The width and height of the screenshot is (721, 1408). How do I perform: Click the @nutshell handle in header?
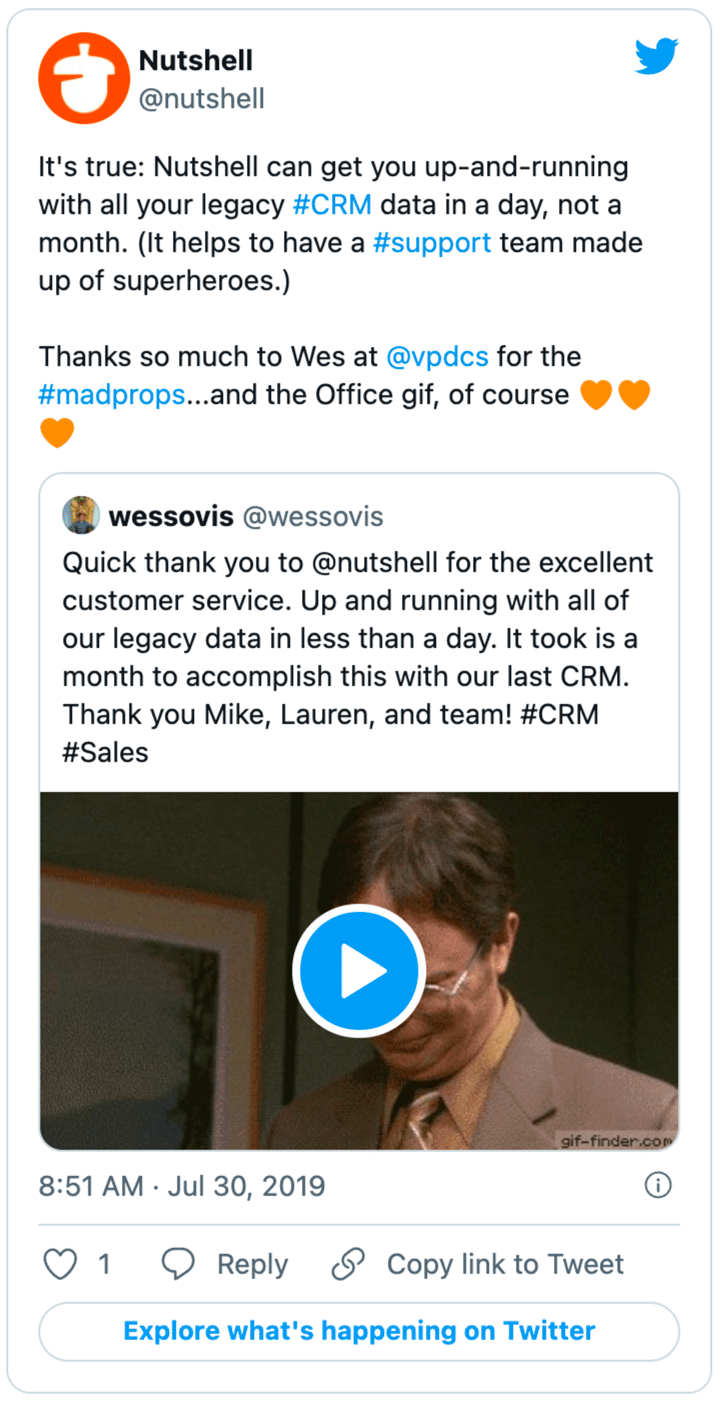pos(201,98)
